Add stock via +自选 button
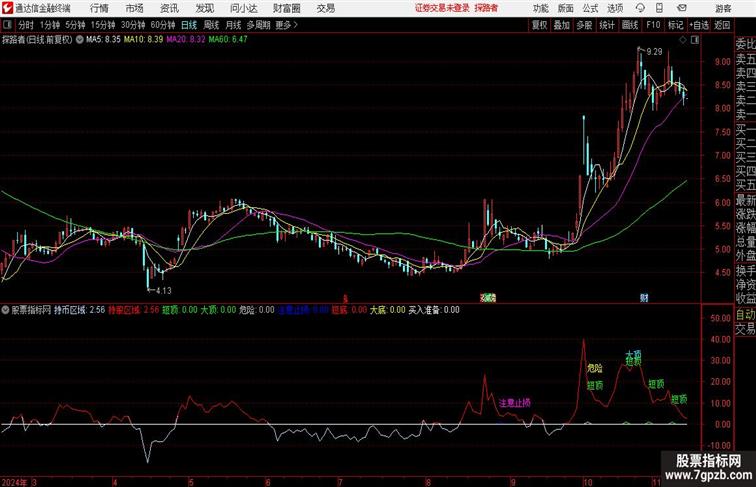The height and width of the screenshot is (487, 756). tap(699, 25)
